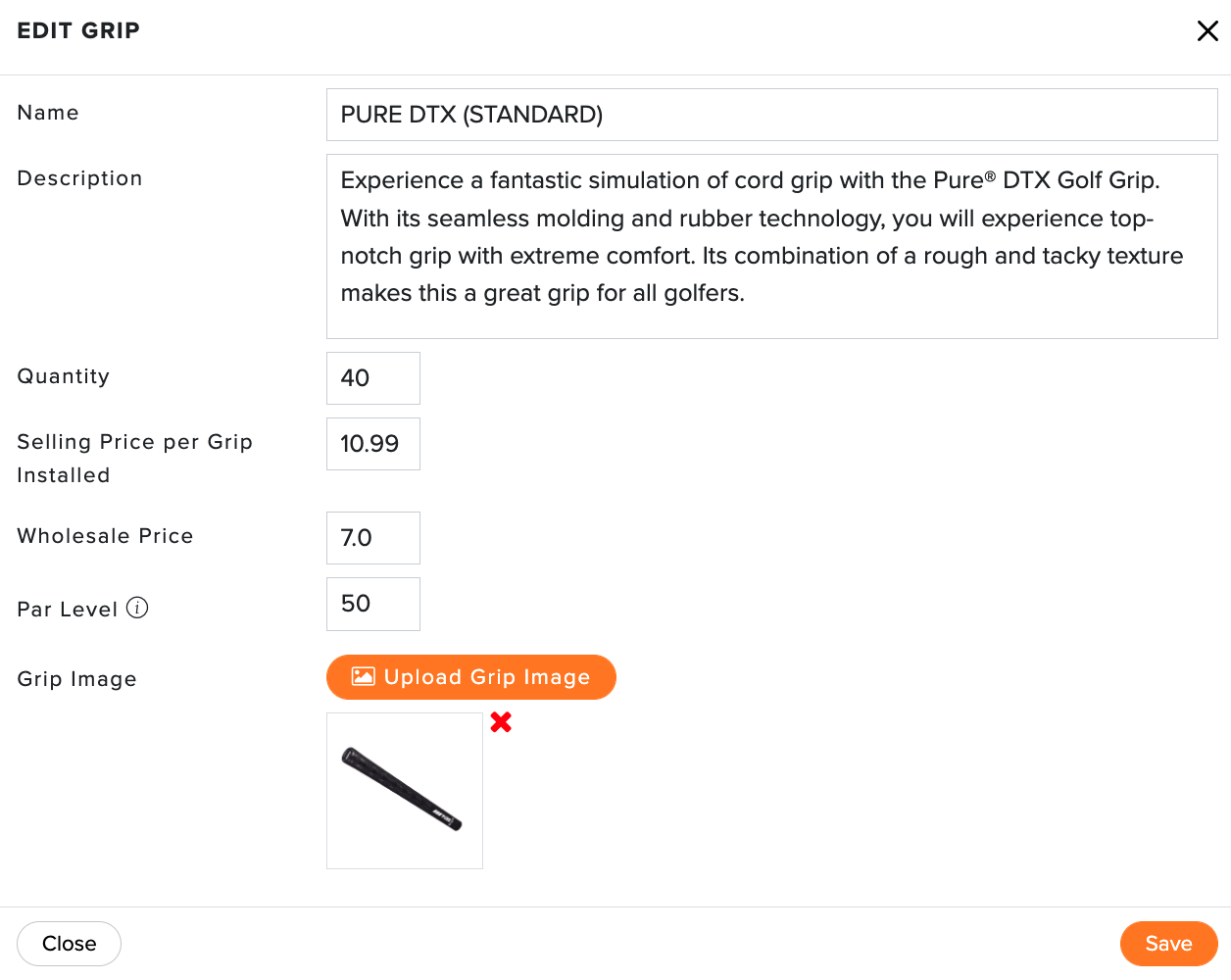Screen dimensions: 1231x980
Task: Open the black grip image thumbnail
Action: pos(405,791)
